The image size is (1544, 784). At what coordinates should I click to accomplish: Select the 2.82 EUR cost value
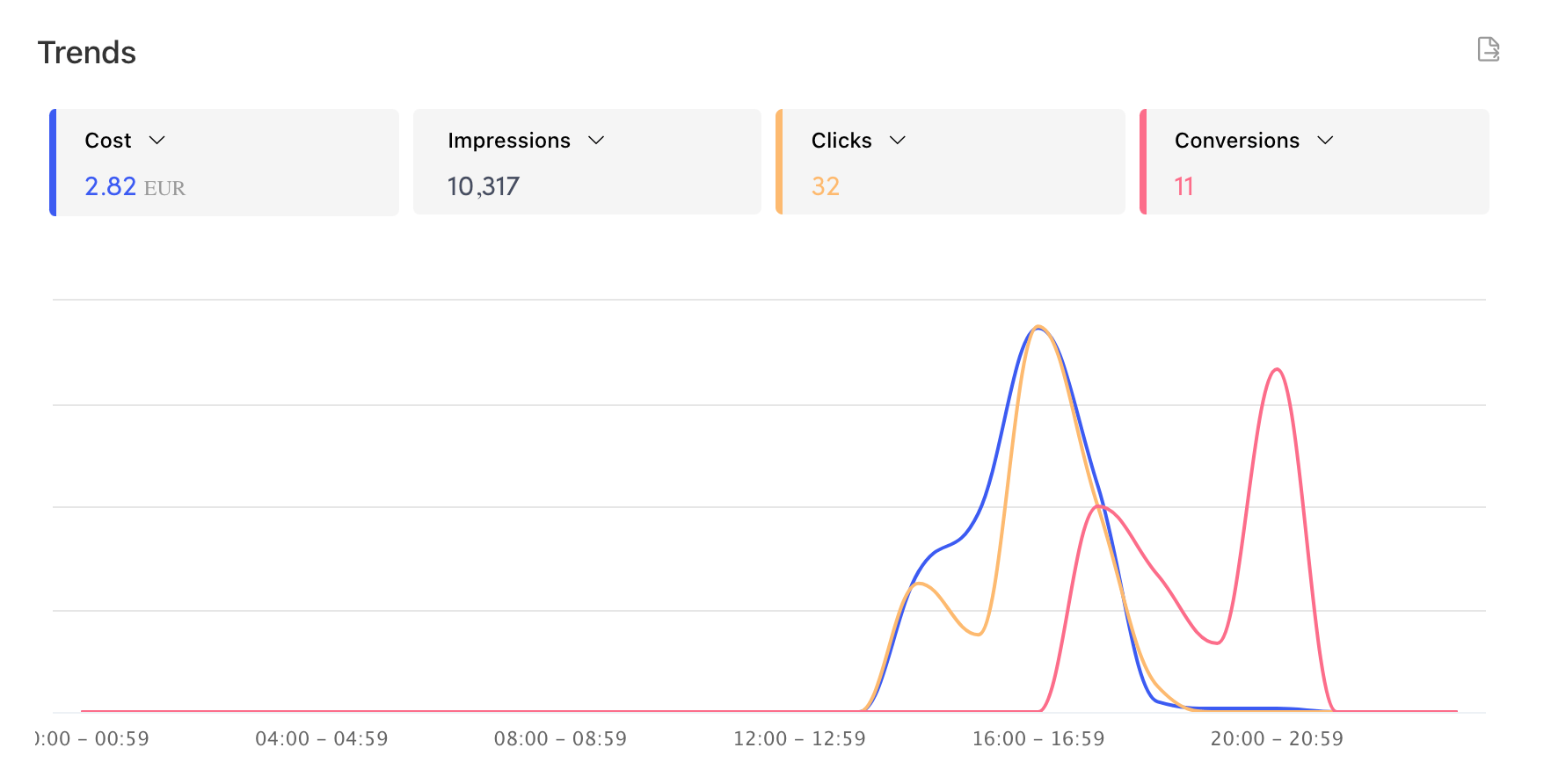[135, 186]
